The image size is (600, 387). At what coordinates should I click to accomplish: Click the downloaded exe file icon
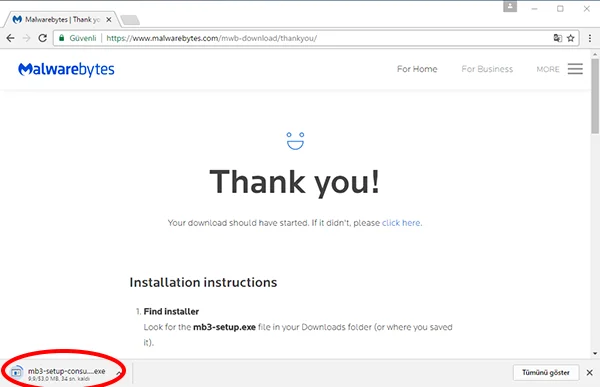pyautogui.click(x=16, y=371)
